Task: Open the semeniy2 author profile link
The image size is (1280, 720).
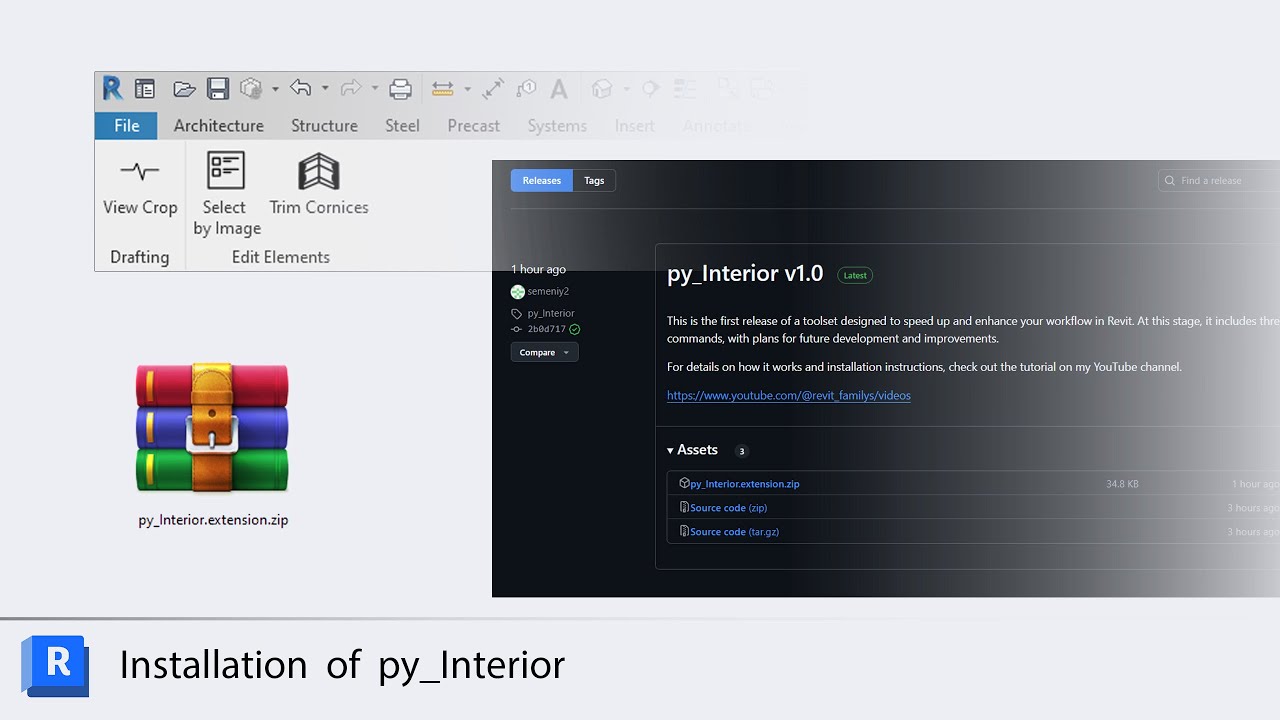Action: point(548,292)
